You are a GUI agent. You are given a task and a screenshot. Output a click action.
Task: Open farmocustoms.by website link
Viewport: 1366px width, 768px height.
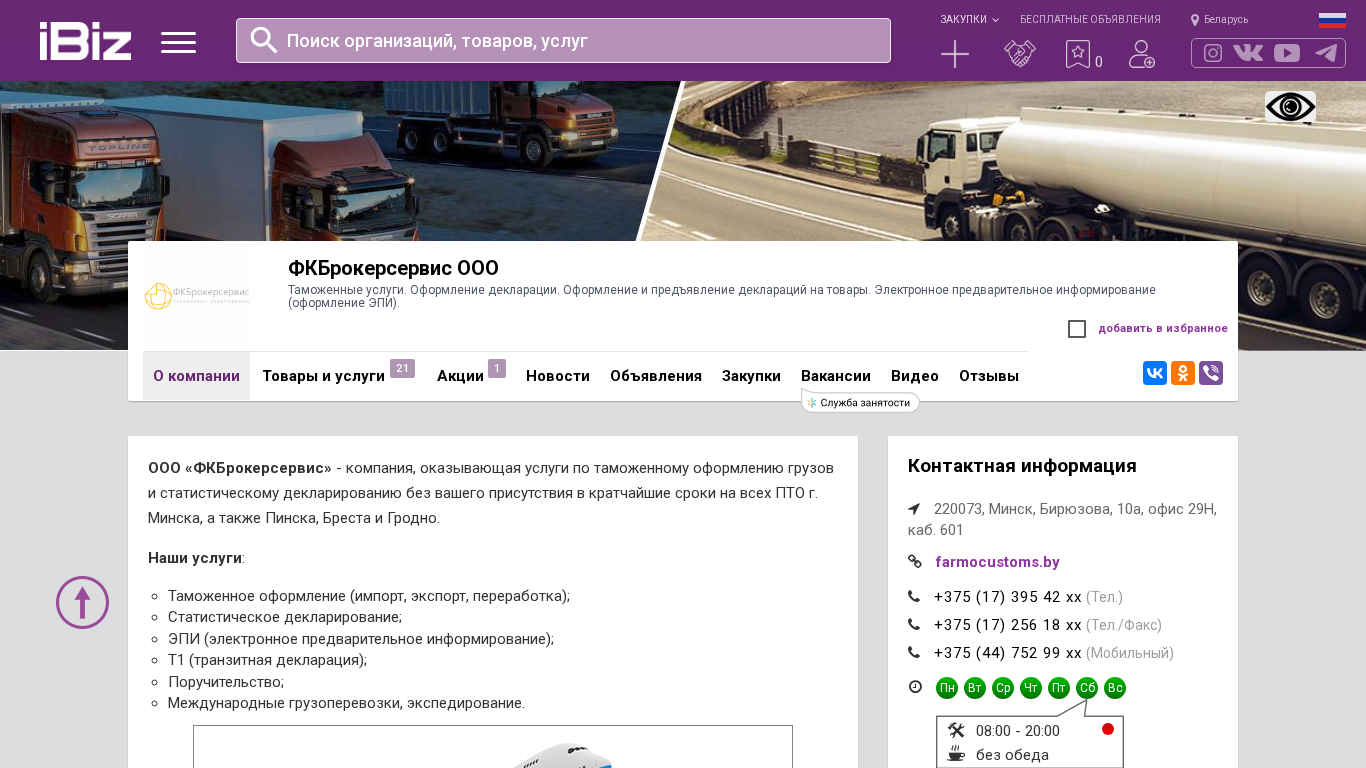click(997, 562)
